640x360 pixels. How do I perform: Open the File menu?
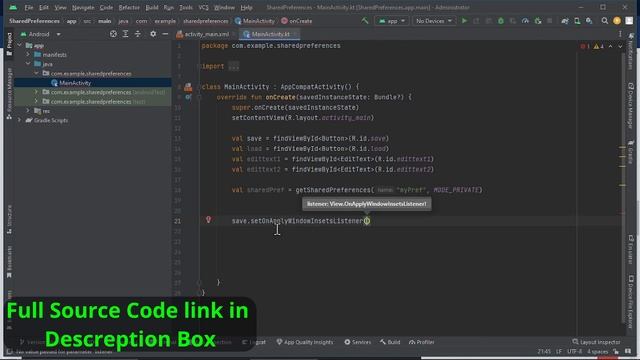click(x=29, y=7)
